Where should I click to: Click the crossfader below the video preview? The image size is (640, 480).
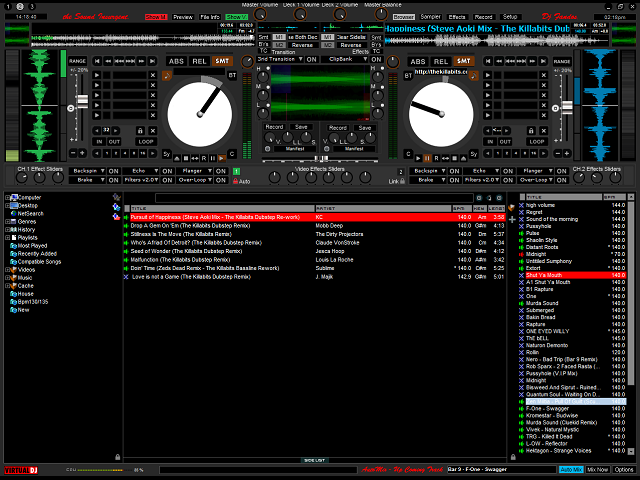pos(320,158)
